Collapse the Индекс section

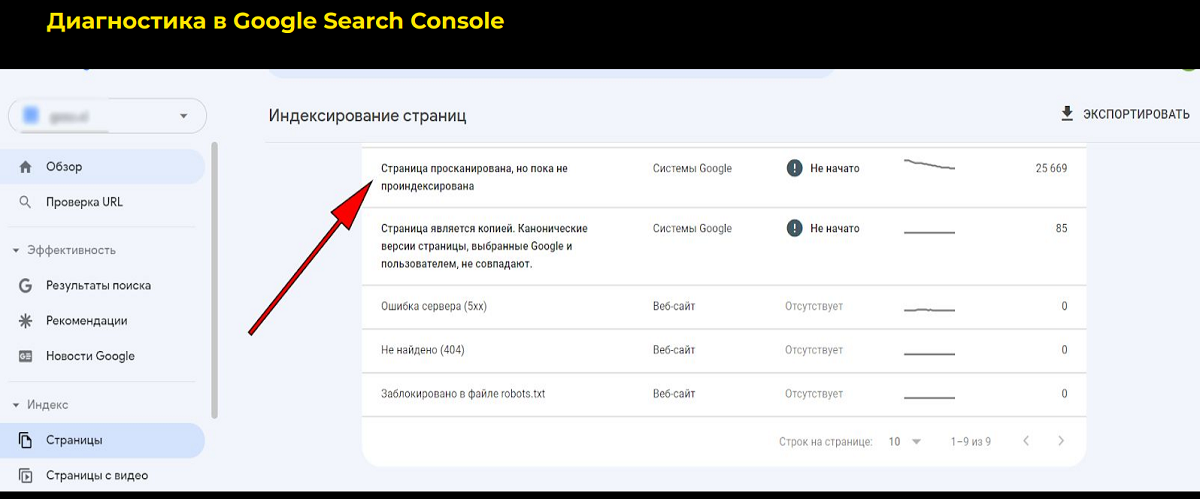[x=17, y=405]
